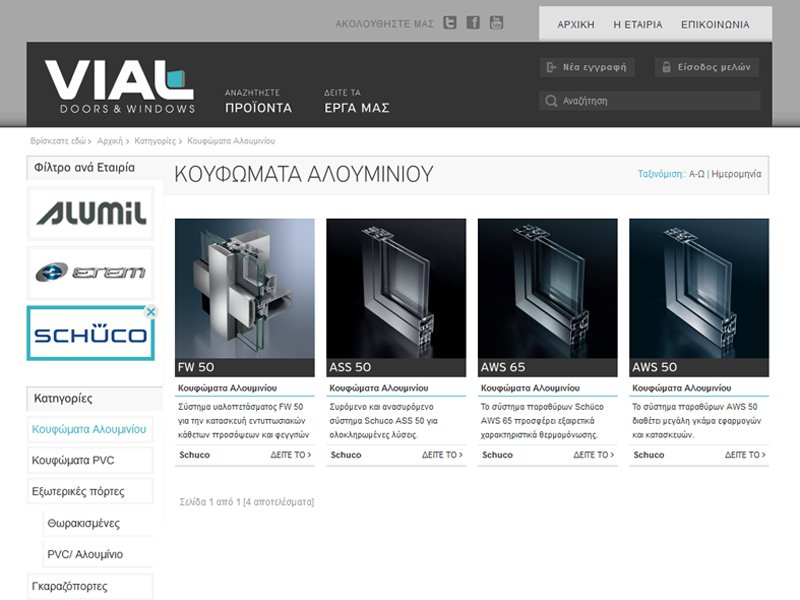Focus the Αναζήτηση search field
Image resolution: width=800 pixels, height=600 pixels.
tap(649, 101)
